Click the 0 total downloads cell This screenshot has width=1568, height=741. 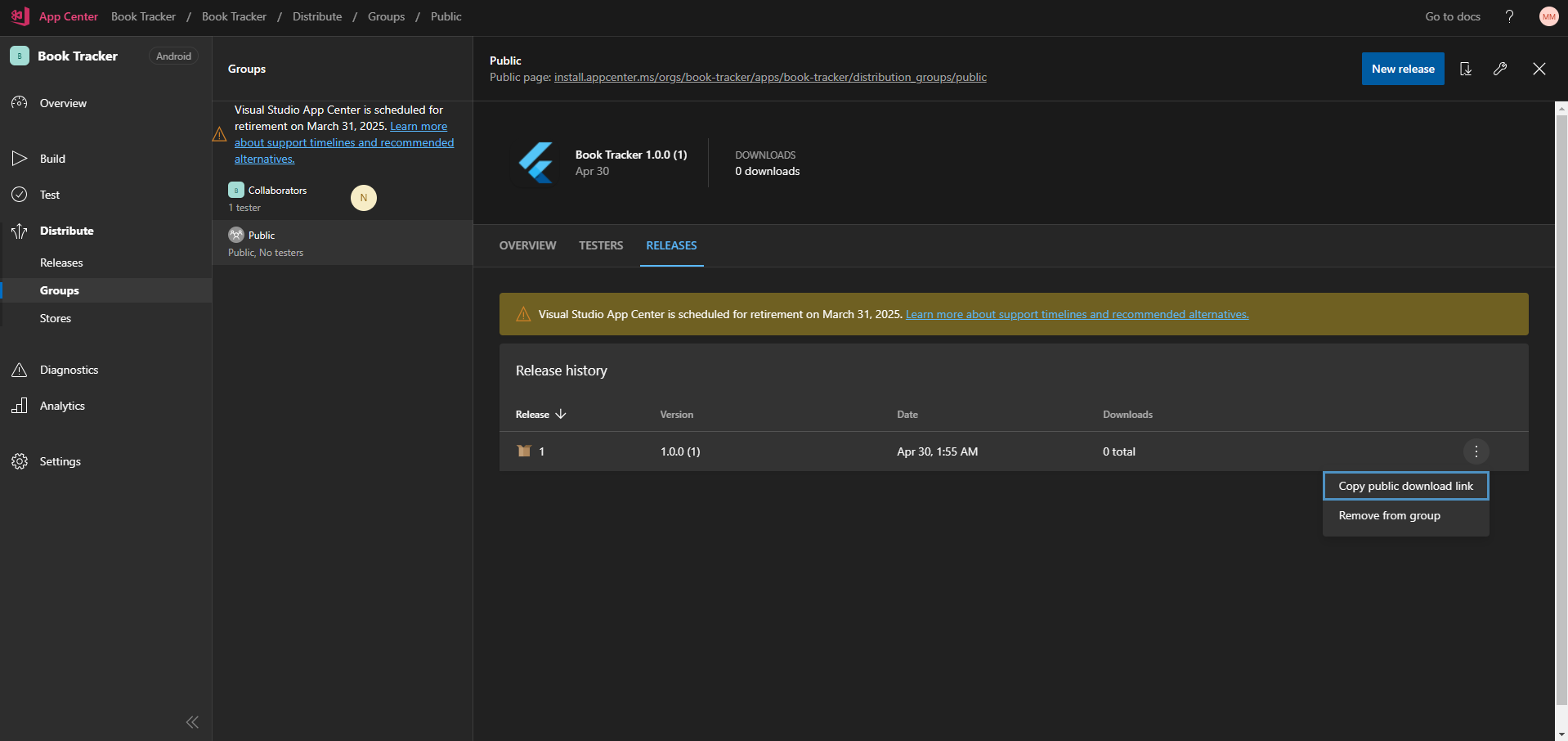[1119, 451]
